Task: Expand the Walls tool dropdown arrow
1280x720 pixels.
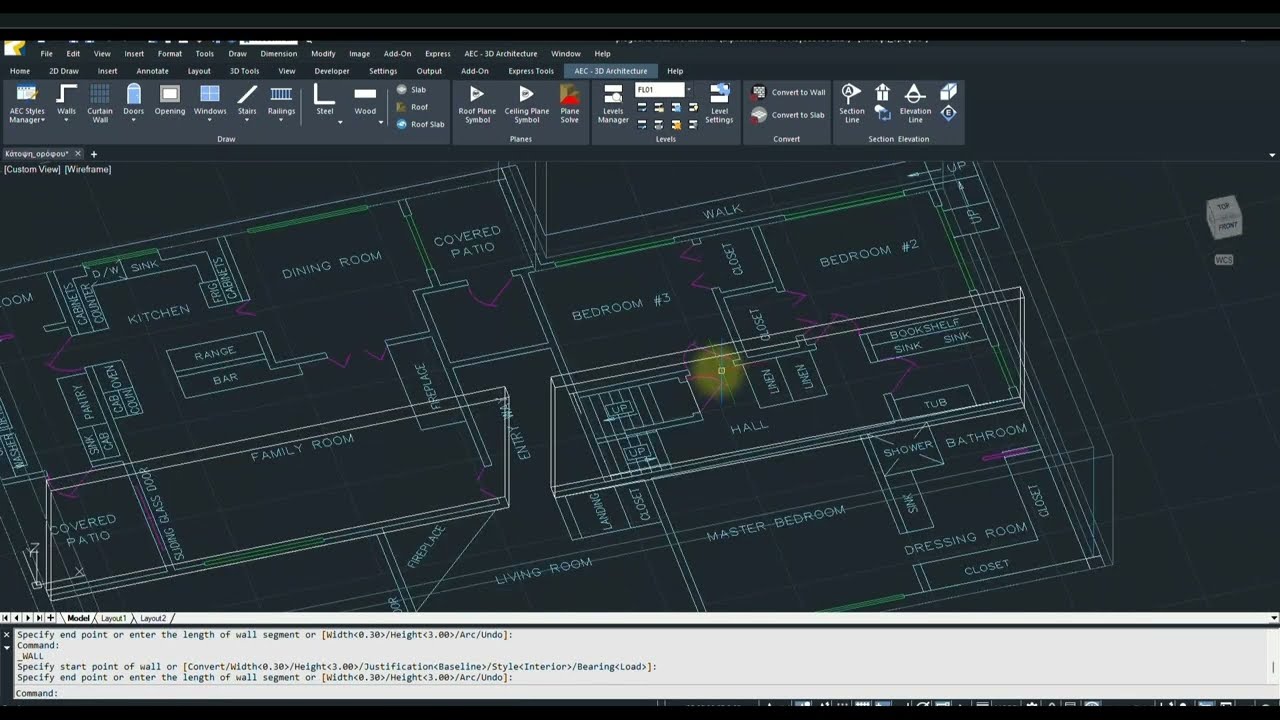Action: point(67,120)
